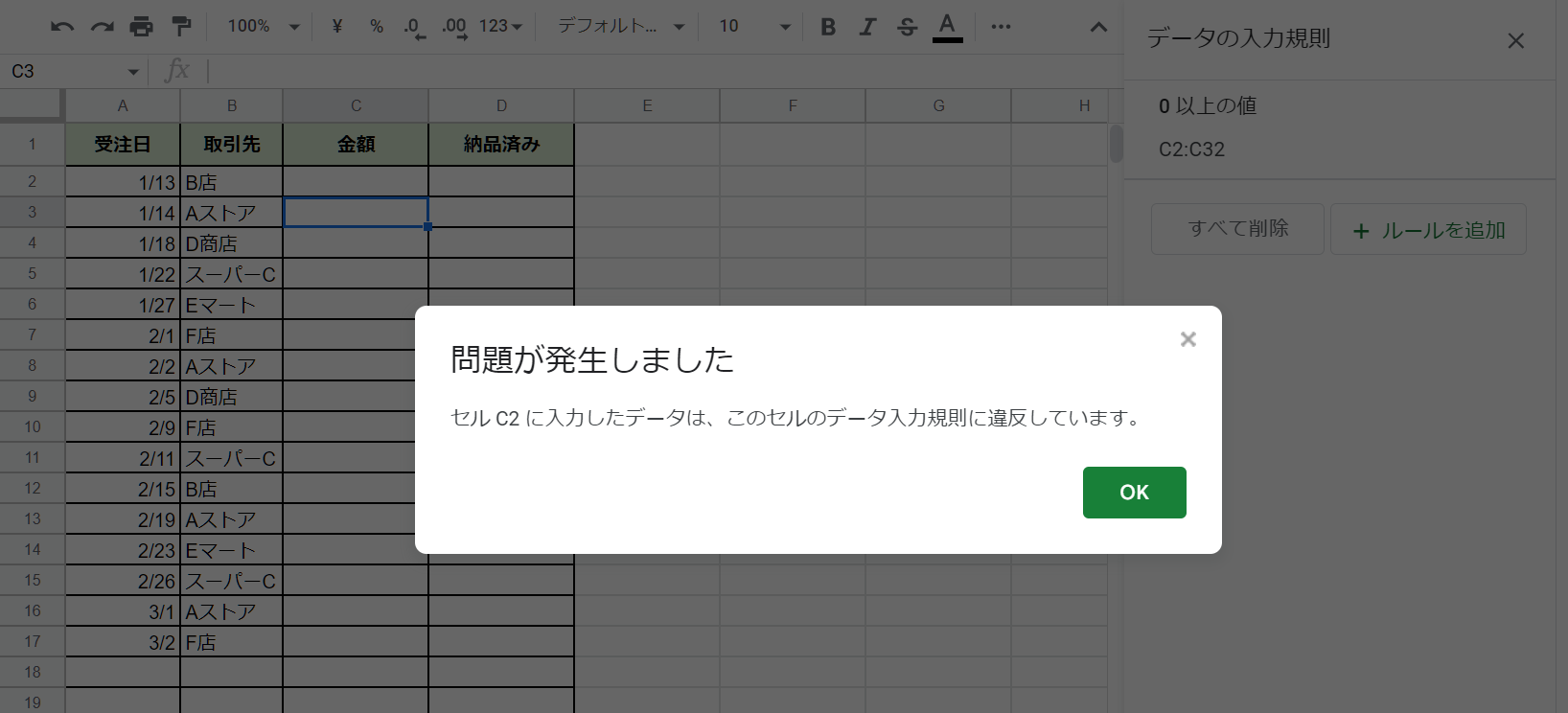Image resolution: width=1568 pixels, height=713 pixels.
Task: Click the undo icon in toolbar
Action: click(x=62, y=27)
